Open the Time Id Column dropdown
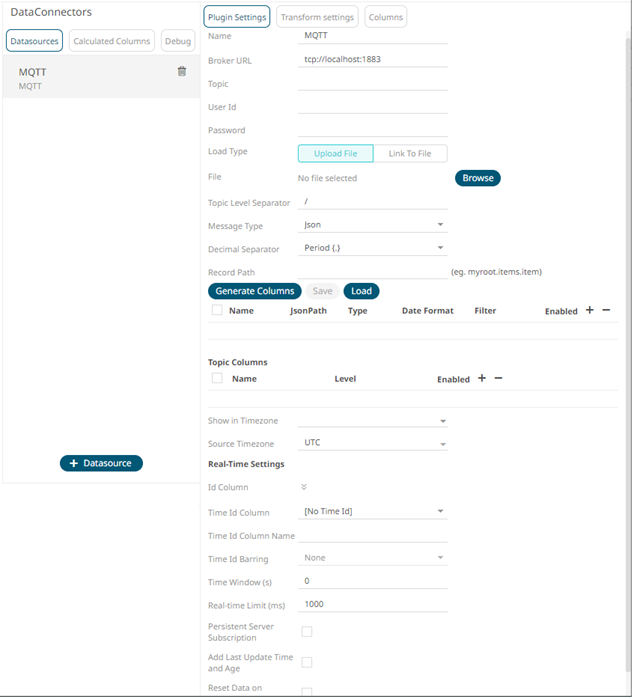Viewport: 634px width, 699px height. click(372, 512)
